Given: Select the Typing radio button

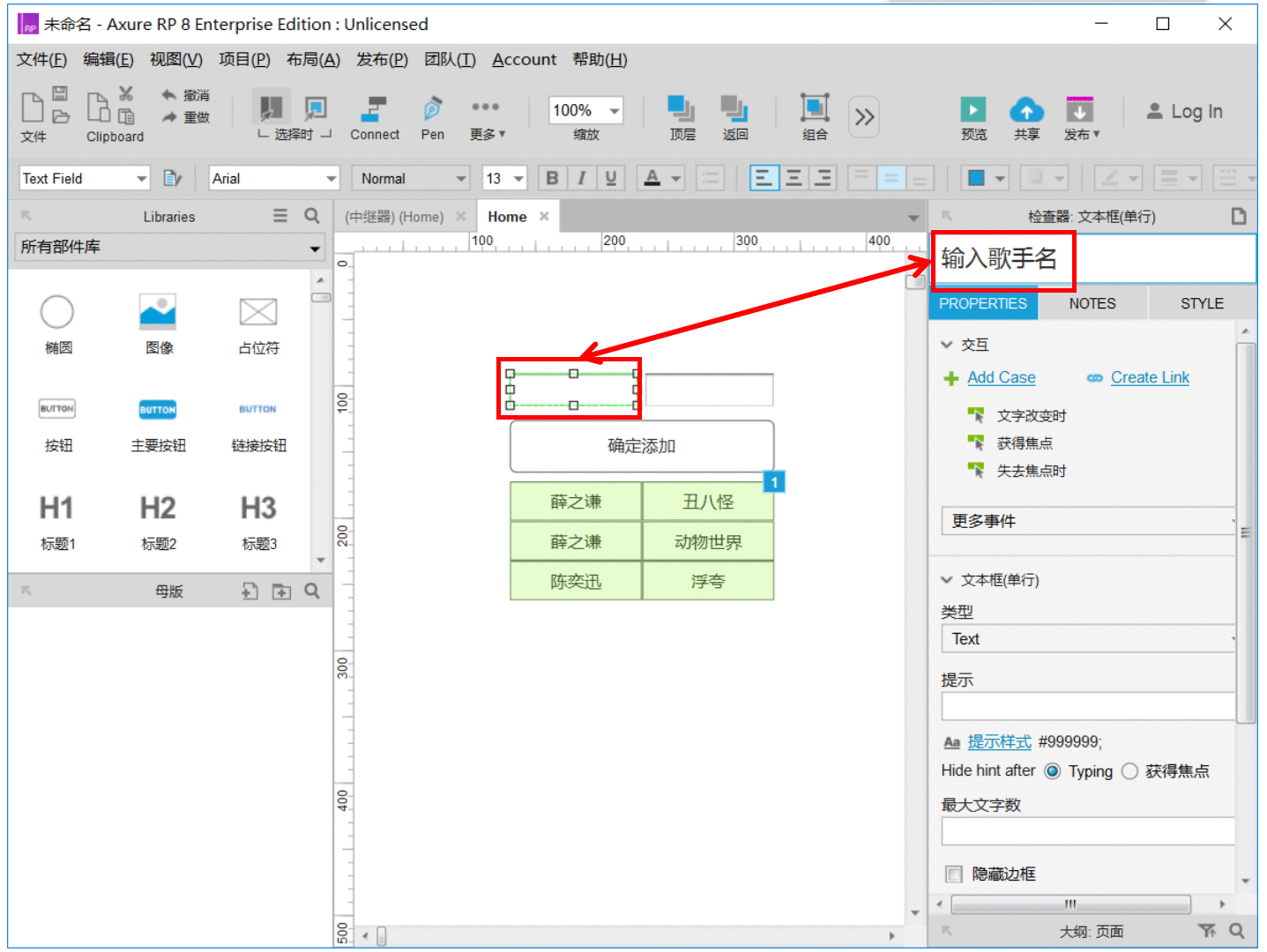Looking at the screenshot, I should tap(1052, 771).
